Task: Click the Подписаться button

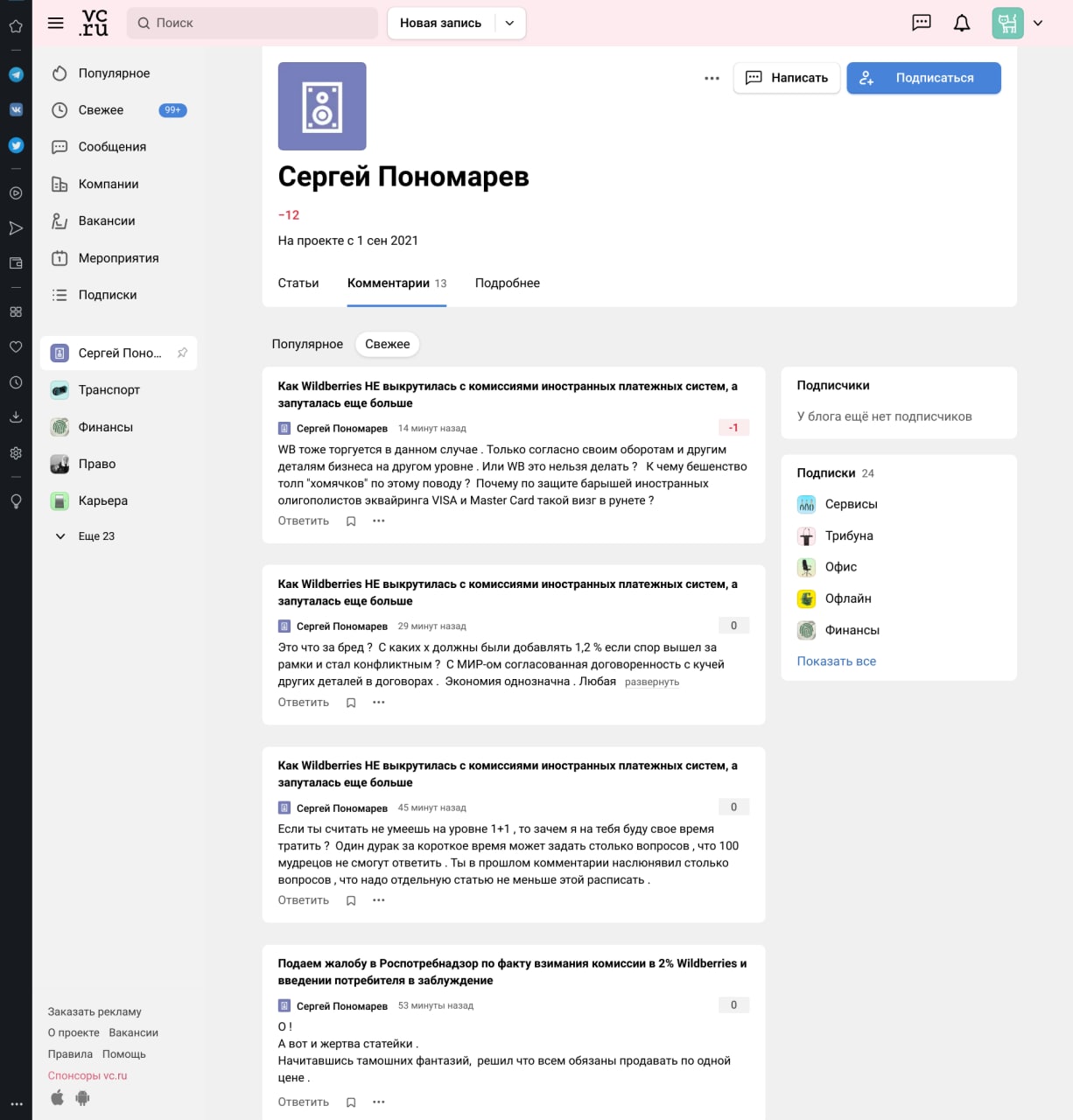Action: coord(923,78)
